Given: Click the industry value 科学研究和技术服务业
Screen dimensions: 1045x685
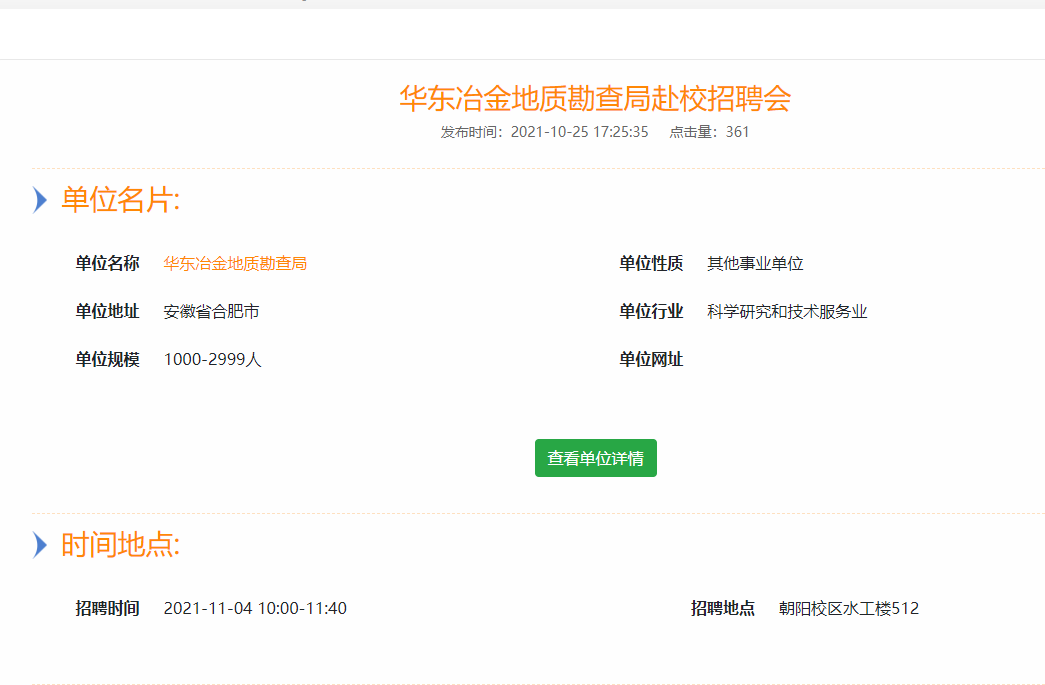Looking at the screenshot, I should (x=787, y=312).
